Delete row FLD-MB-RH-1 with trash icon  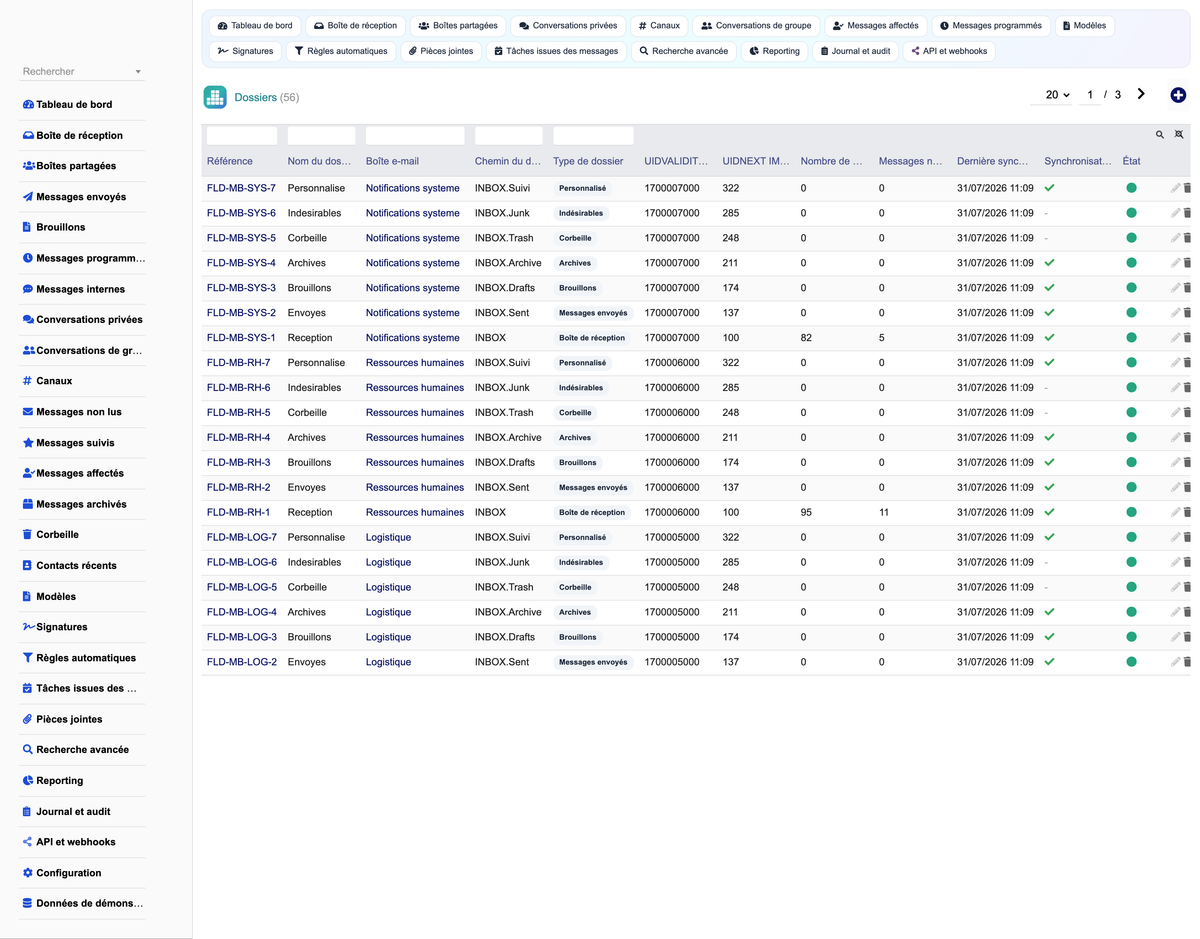(x=1187, y=512)
